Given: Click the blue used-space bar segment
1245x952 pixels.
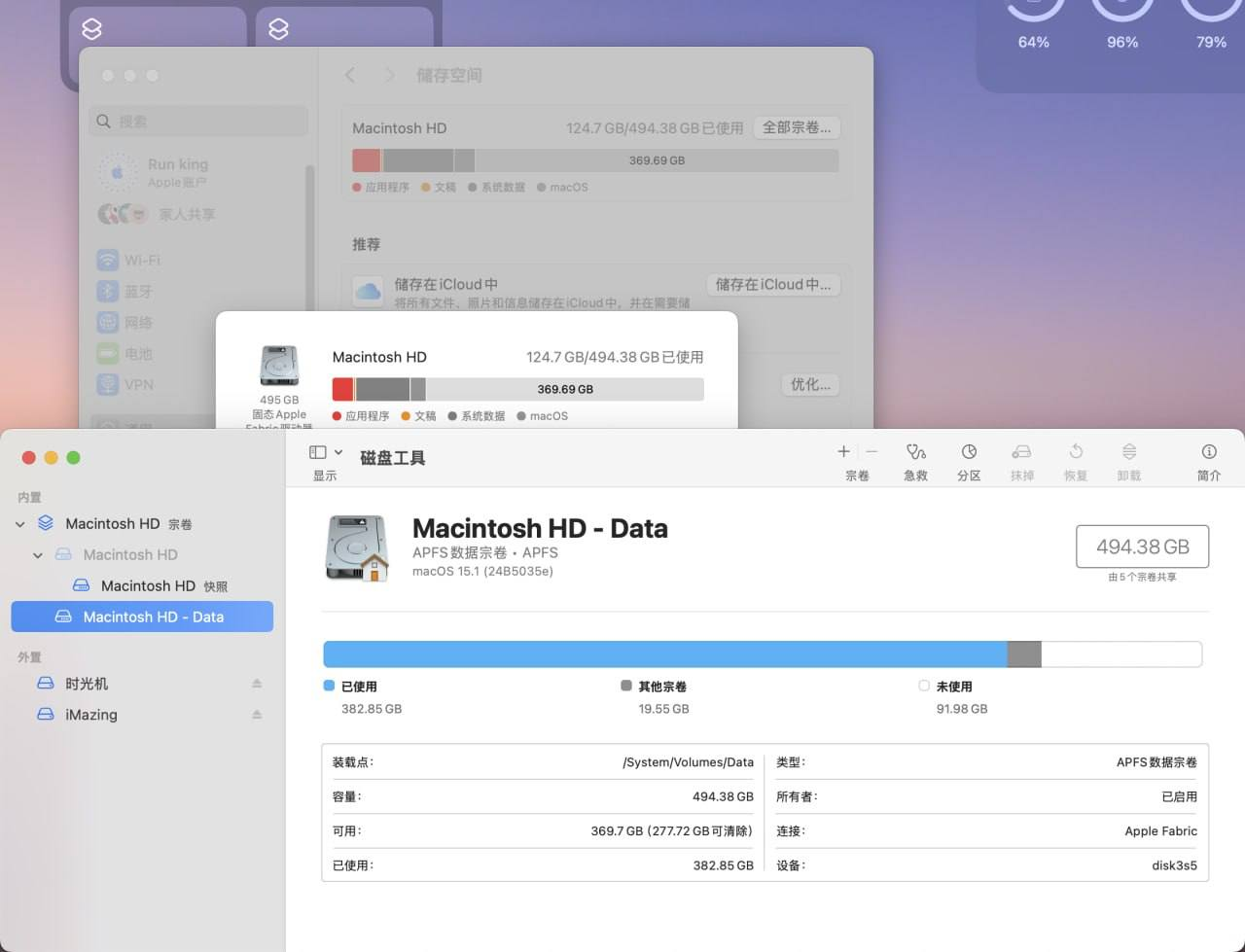Looking at the screenshot, I should (665, 653).
